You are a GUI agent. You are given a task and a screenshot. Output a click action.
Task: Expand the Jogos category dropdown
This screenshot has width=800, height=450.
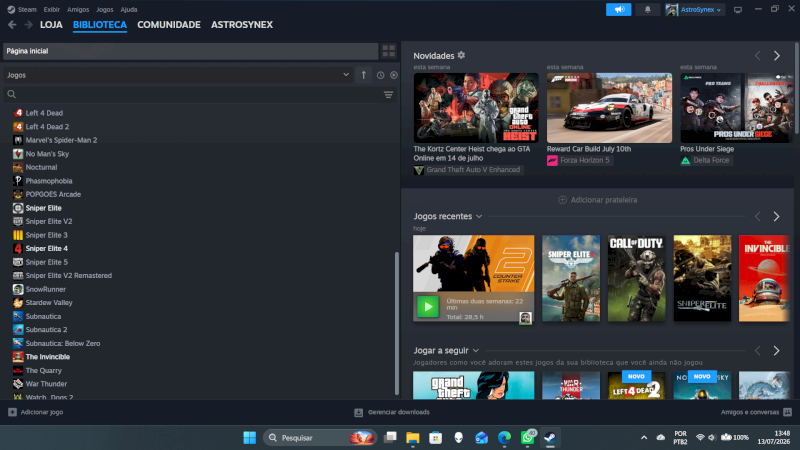point(346,74)
